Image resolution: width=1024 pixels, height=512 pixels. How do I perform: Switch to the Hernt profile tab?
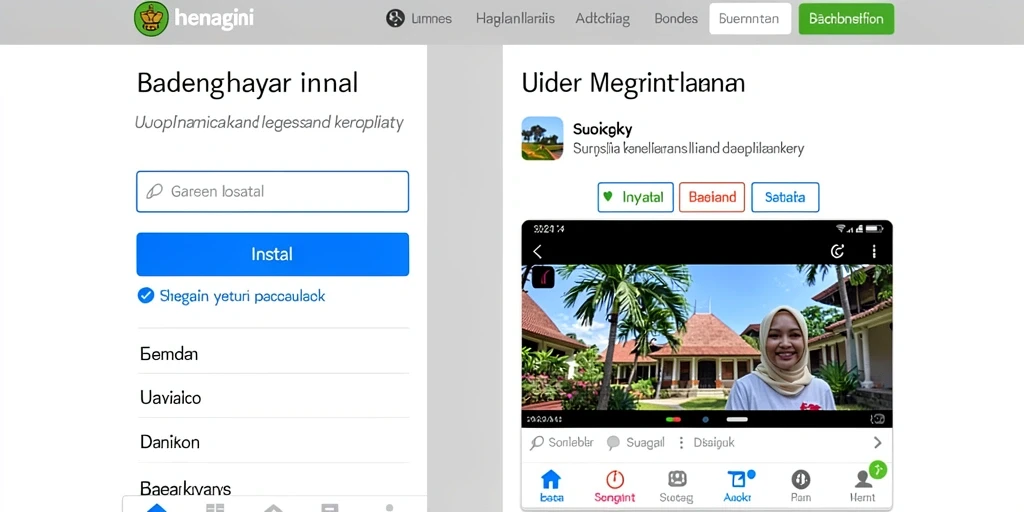pos(863,487)
